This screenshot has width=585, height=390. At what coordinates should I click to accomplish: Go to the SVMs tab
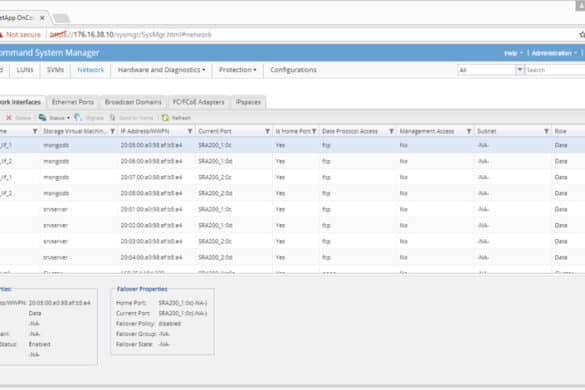55,70
